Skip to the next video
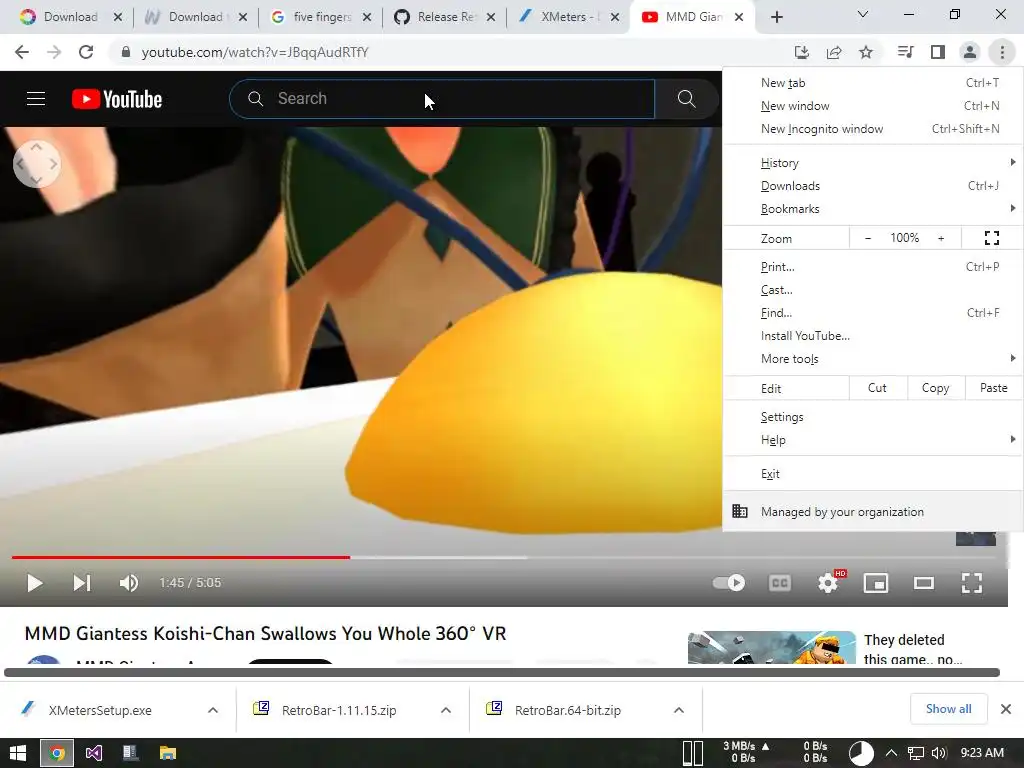Image resolution: width=1024 pixels, height=768 pixels. (82, 583)
